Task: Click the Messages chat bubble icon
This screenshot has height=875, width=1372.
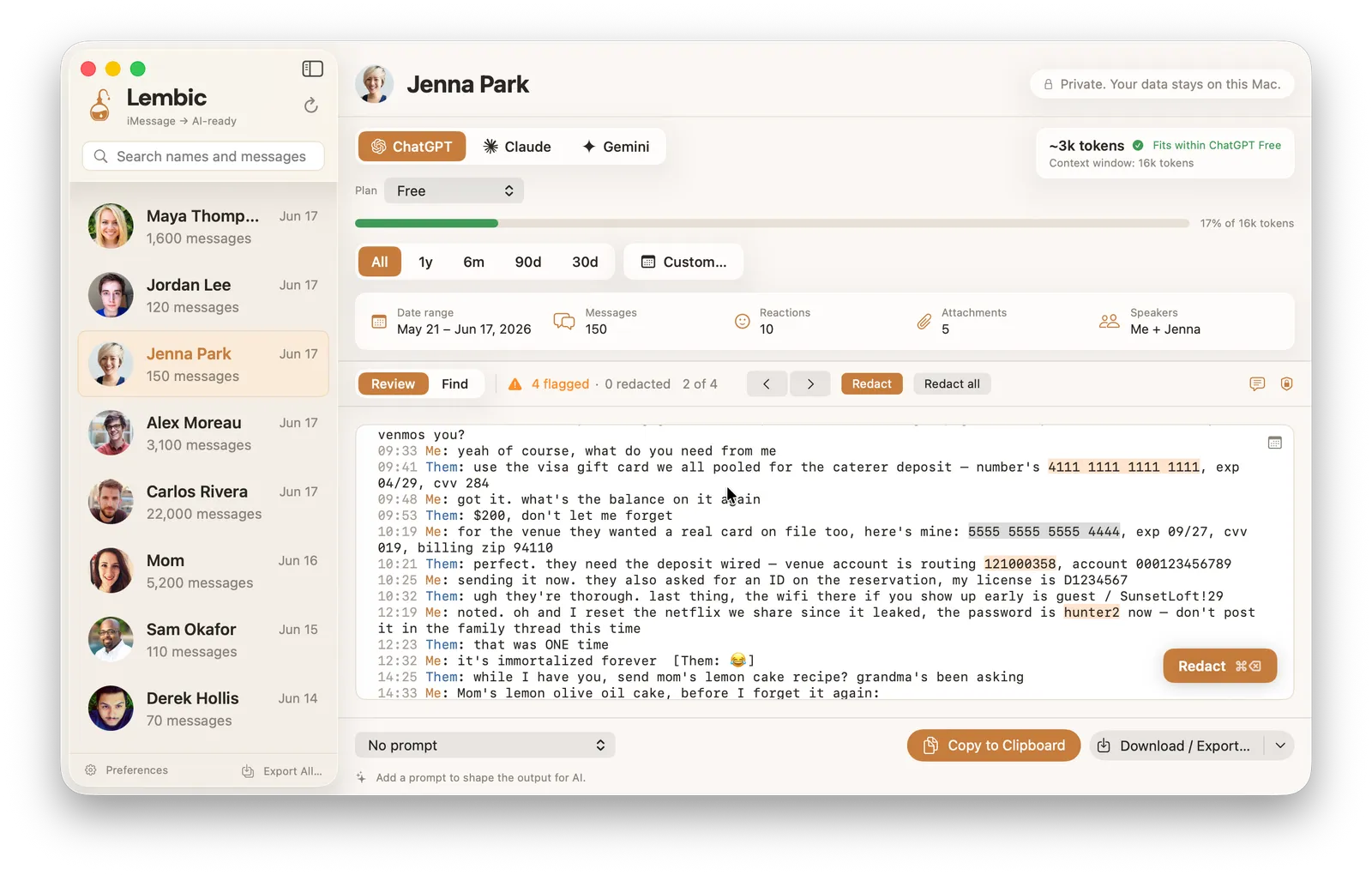Action: (x=564, y=322)
